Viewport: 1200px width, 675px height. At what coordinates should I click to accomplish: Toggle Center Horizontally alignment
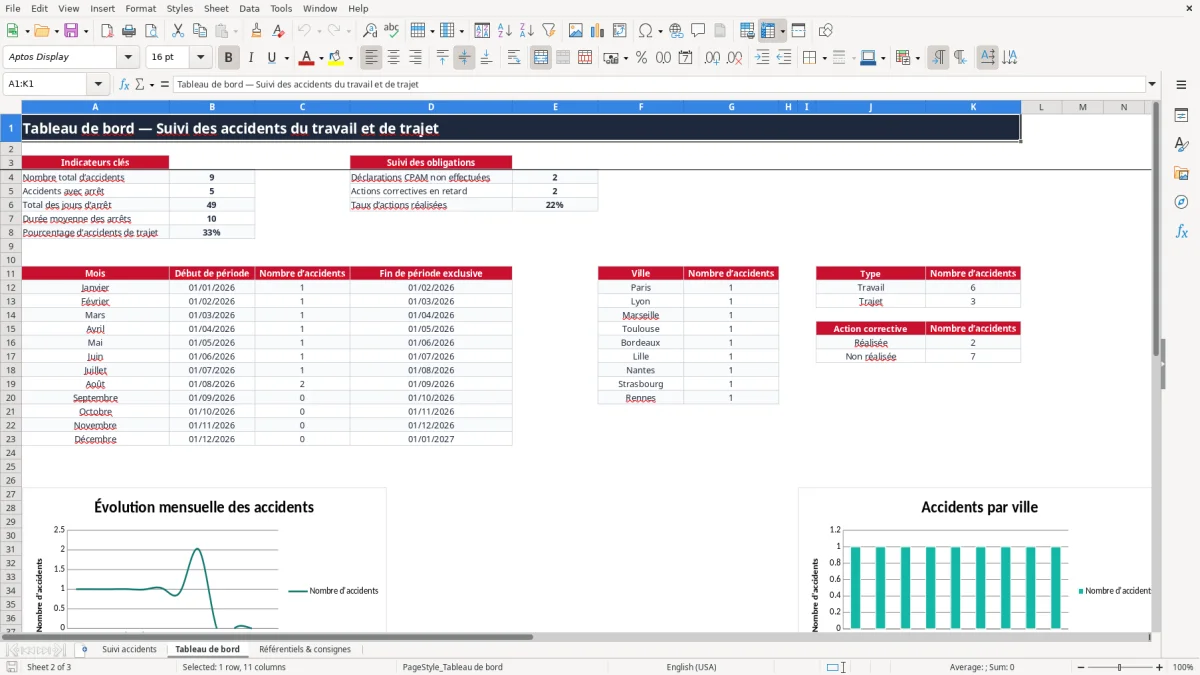393,57
